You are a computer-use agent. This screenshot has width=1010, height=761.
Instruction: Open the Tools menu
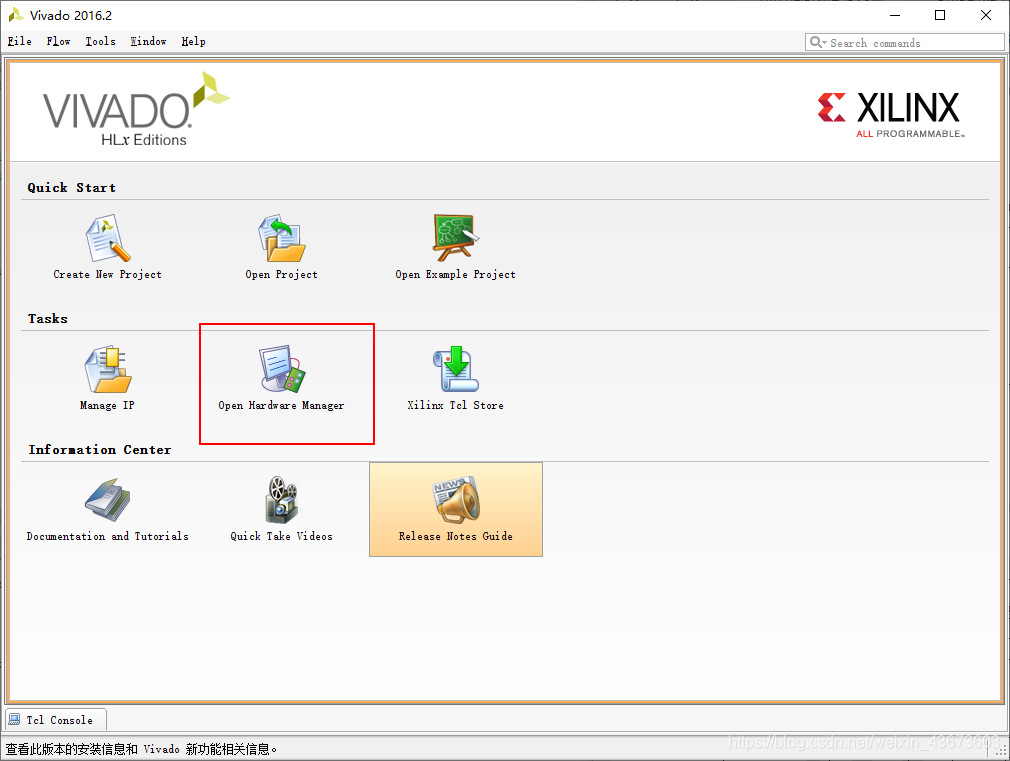pos(100,41)
